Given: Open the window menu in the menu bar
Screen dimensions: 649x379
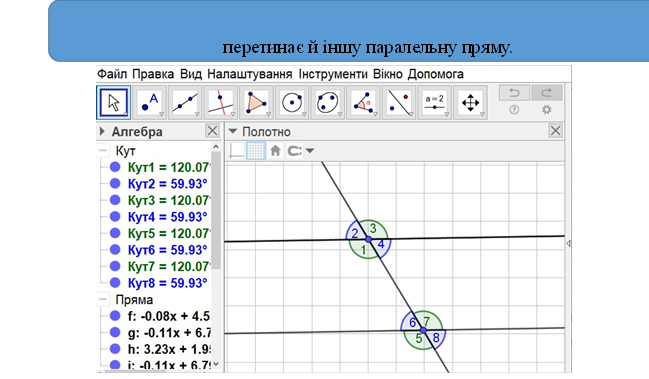Looking at the screenshot, I should click(x=387, y=74).
